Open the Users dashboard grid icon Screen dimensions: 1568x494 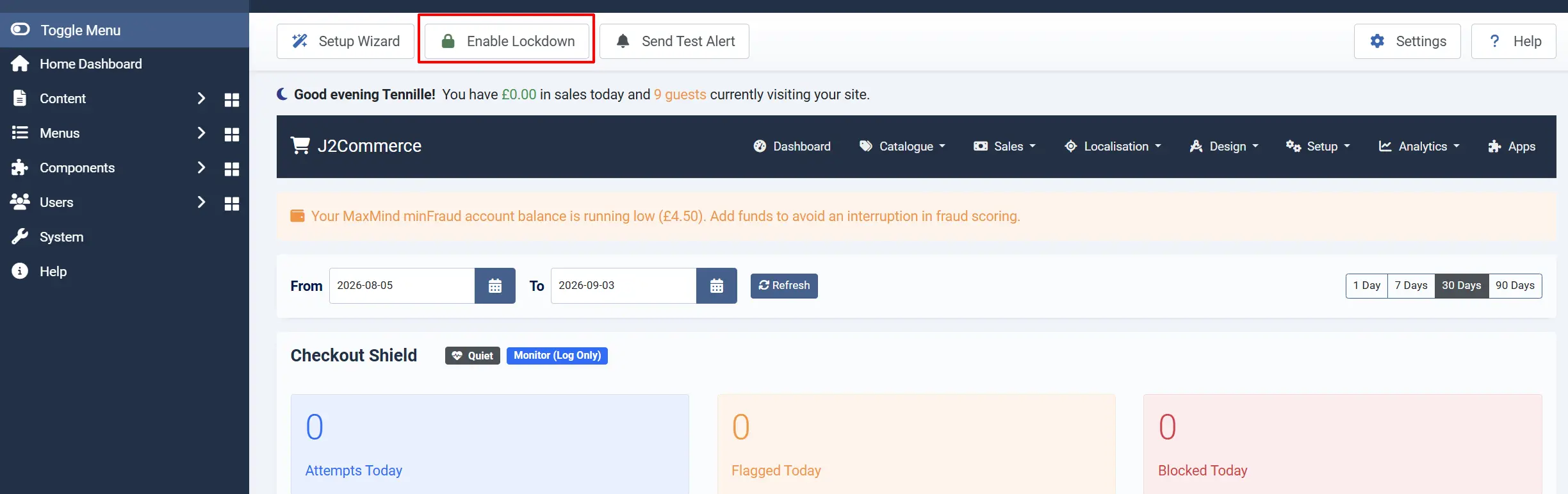[x=232, y=203]
